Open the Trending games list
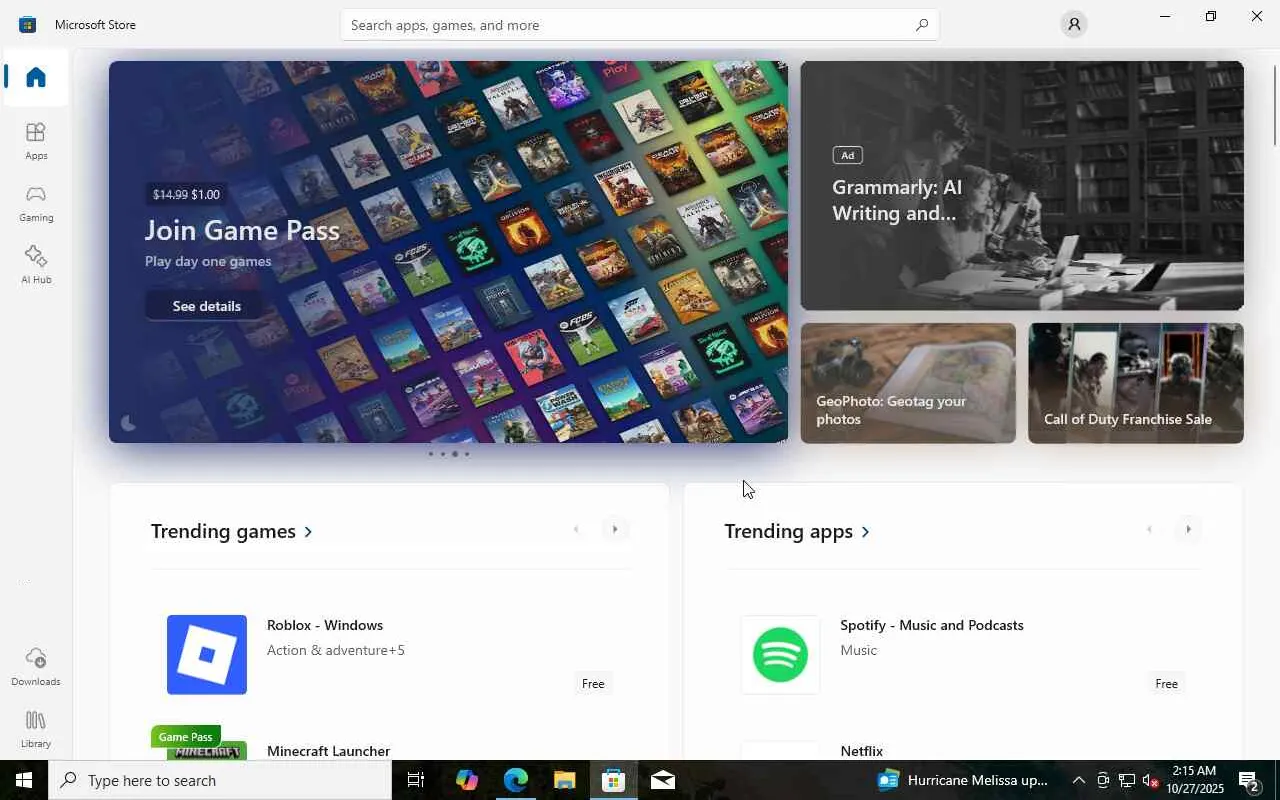 (232, 531)
